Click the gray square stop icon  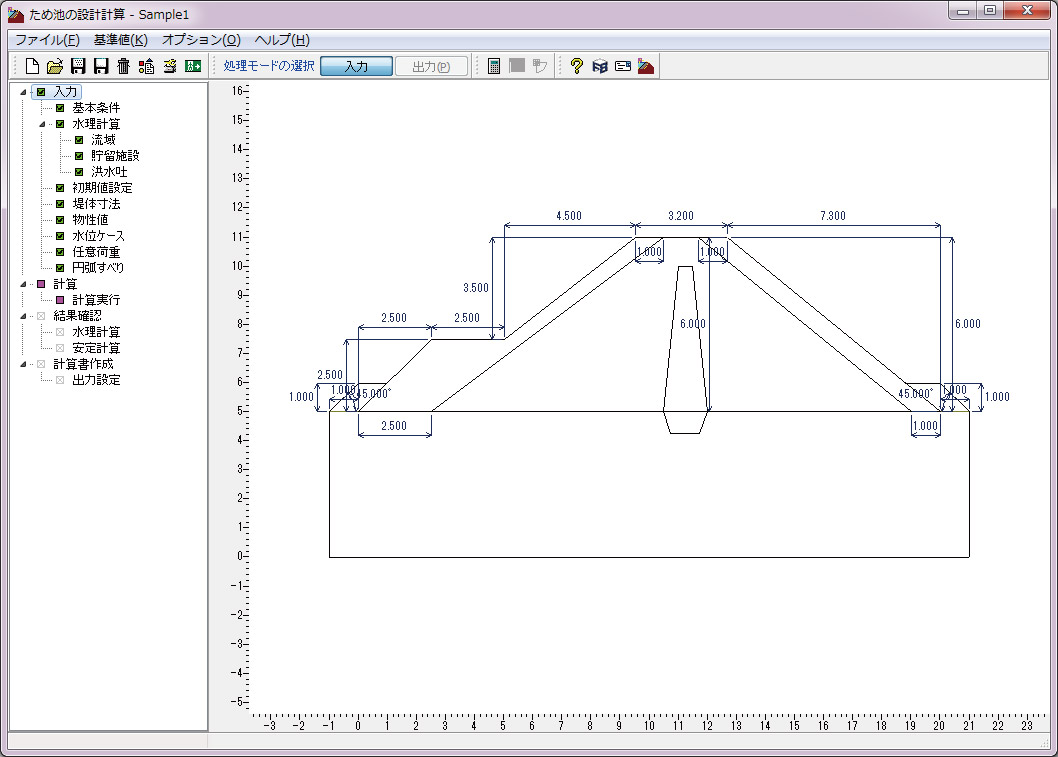517,65
